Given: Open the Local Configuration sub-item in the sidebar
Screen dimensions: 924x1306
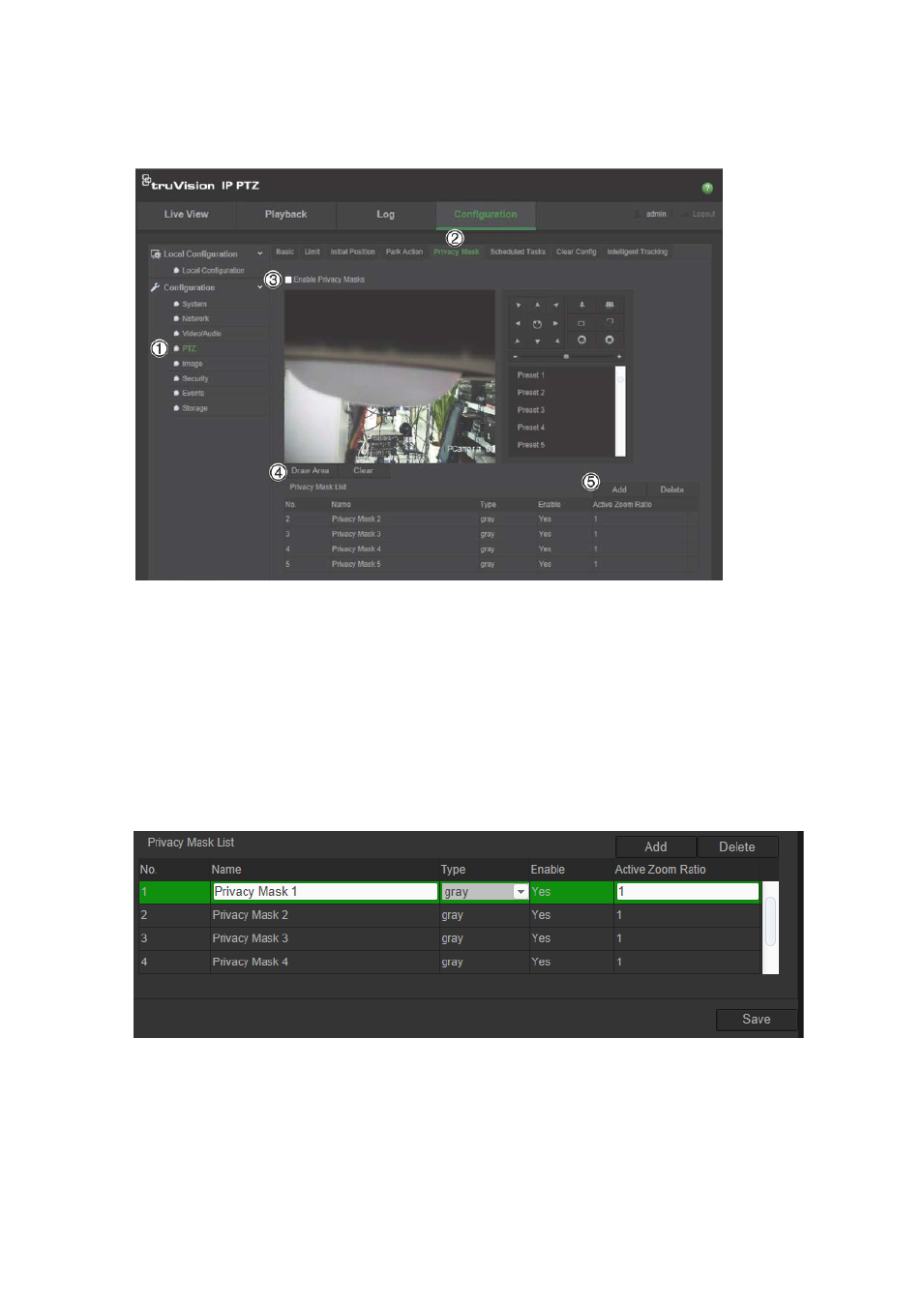Looking at the screenshot, I should [213, 271].
